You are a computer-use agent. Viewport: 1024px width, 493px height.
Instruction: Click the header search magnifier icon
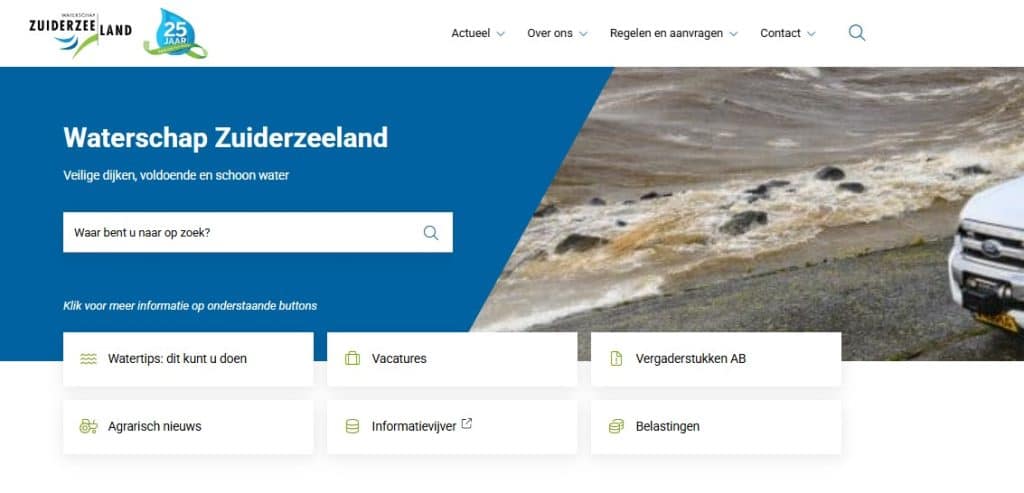pyautogui.click(x=857, y=33)
